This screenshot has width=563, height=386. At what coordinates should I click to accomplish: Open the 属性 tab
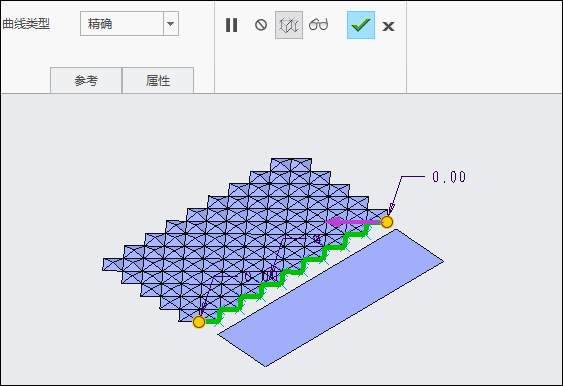point(158,80)
